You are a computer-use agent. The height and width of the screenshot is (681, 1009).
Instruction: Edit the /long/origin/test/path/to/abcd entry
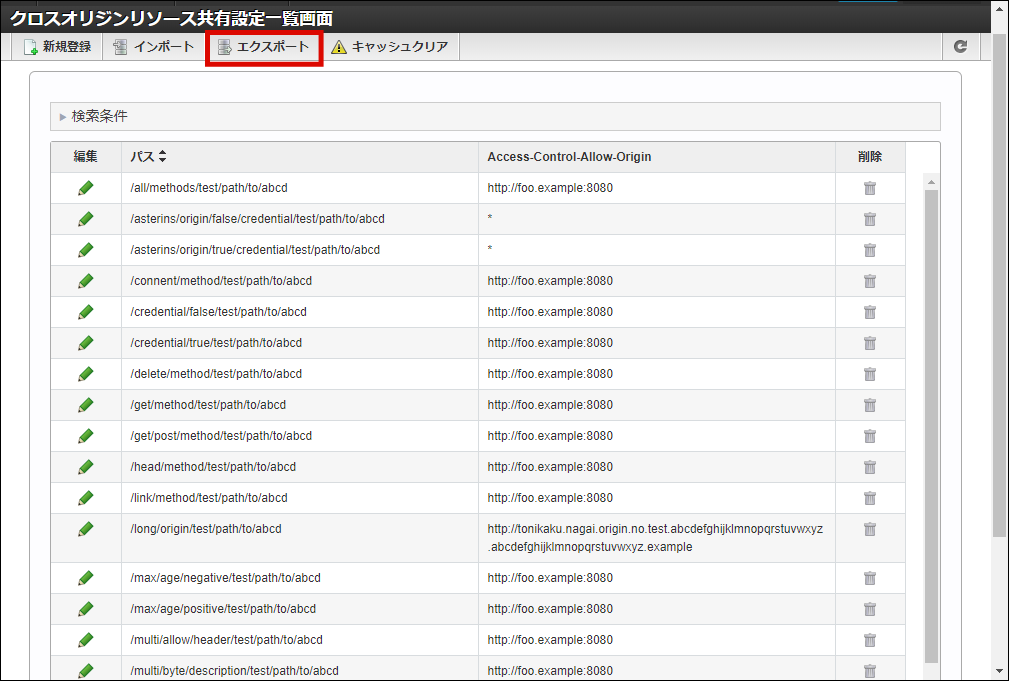(x=86, y=529)
